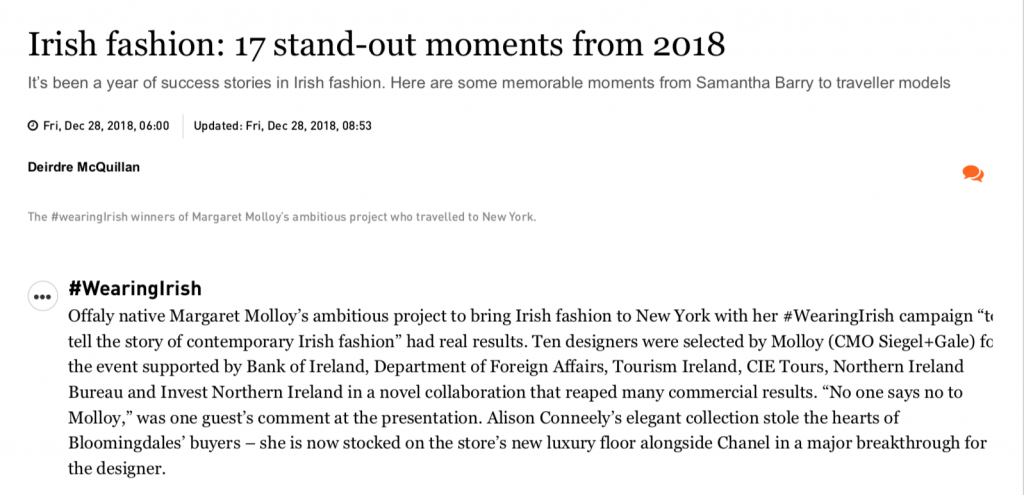Open the orange comments speech bubble icon
Screen dimensions: 1024x495
click(x=973, y=174)
